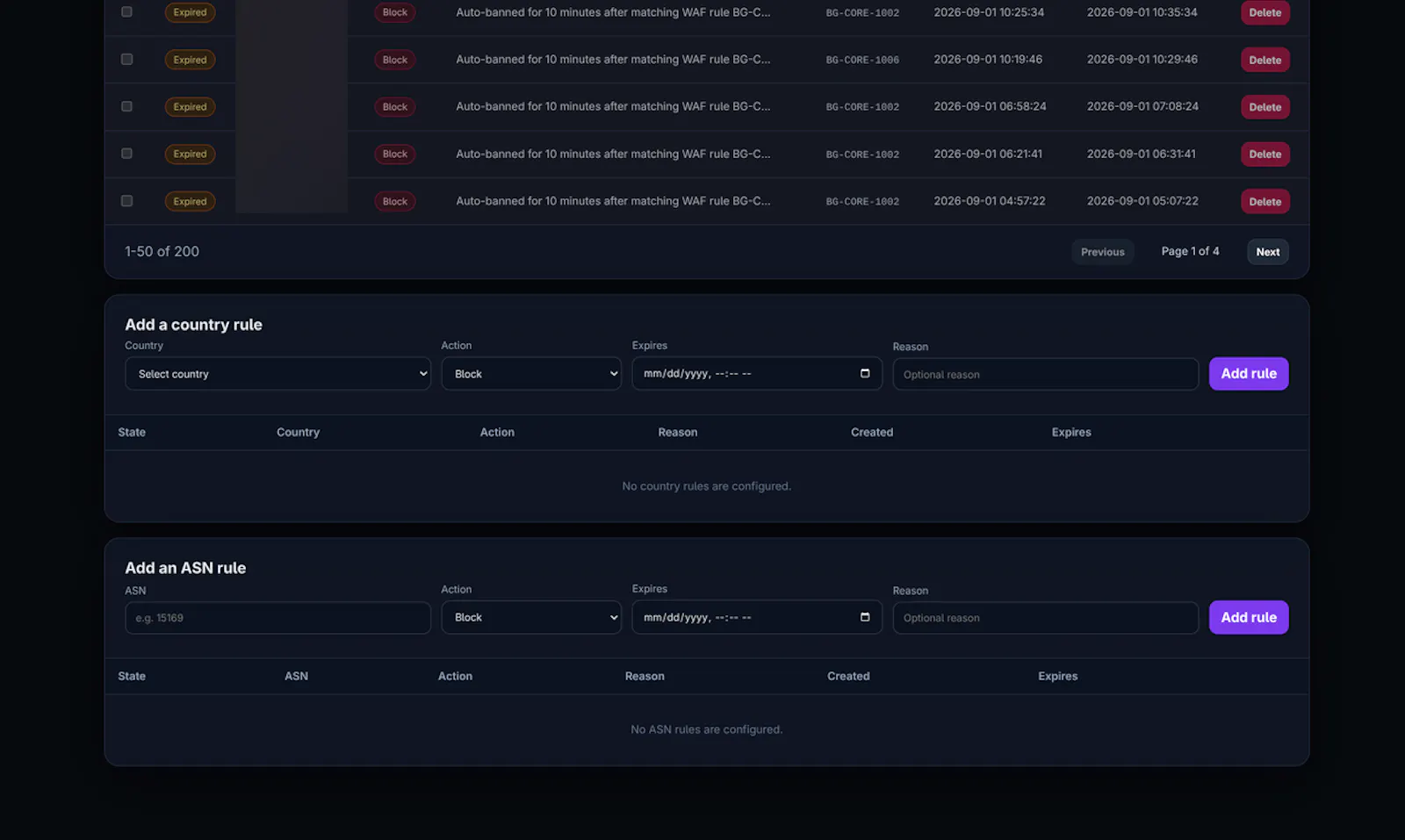Click the Created header in the ASN rules table
1405x840 pixels.
pyautogui.click(x=848, y=677)
